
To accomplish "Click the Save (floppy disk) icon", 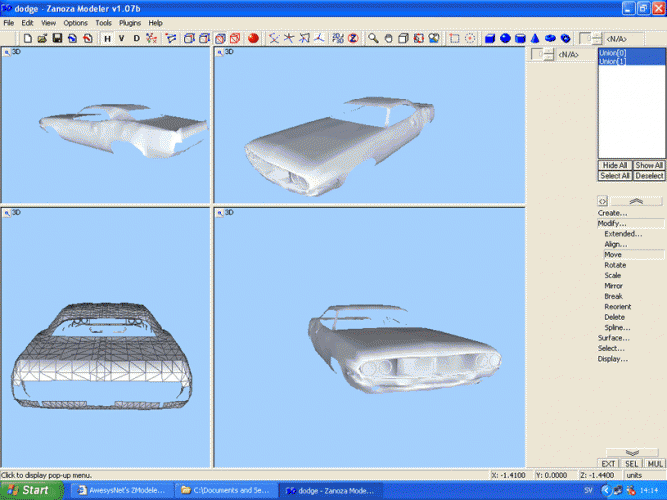I will pos(57,38).
